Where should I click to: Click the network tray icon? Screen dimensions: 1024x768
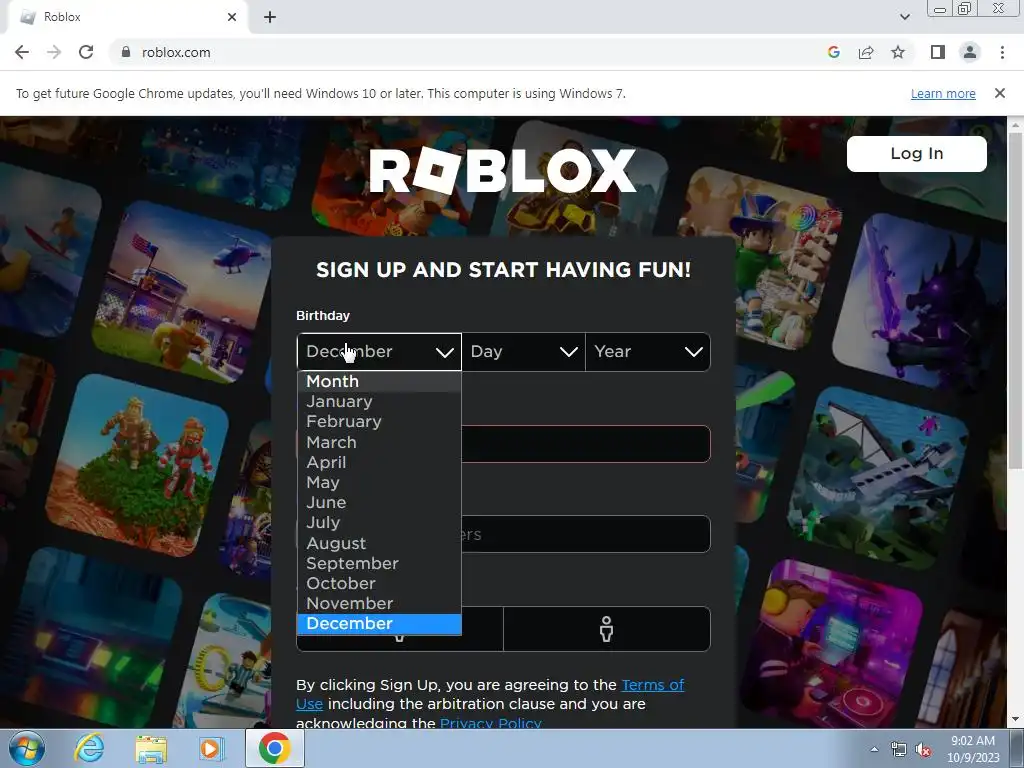click(899, 750)
